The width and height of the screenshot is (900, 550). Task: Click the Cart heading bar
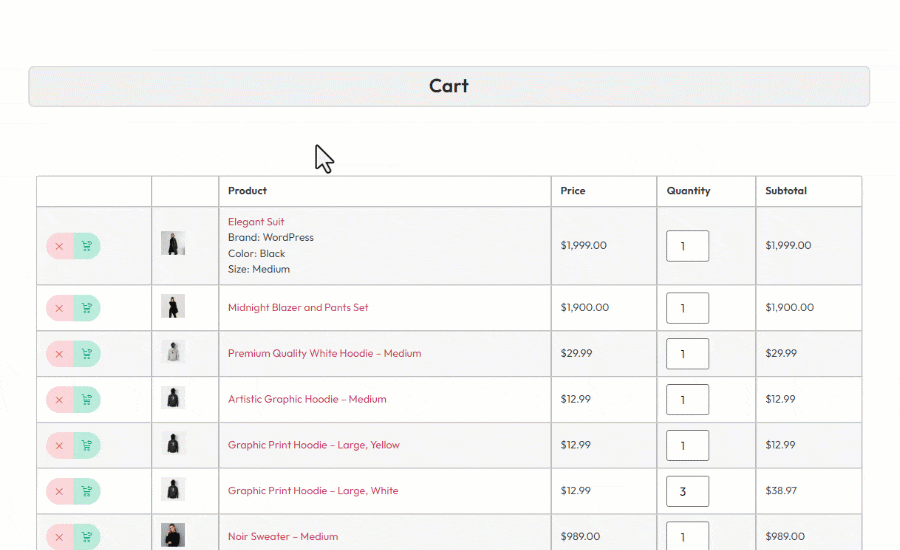click(449, 86)
